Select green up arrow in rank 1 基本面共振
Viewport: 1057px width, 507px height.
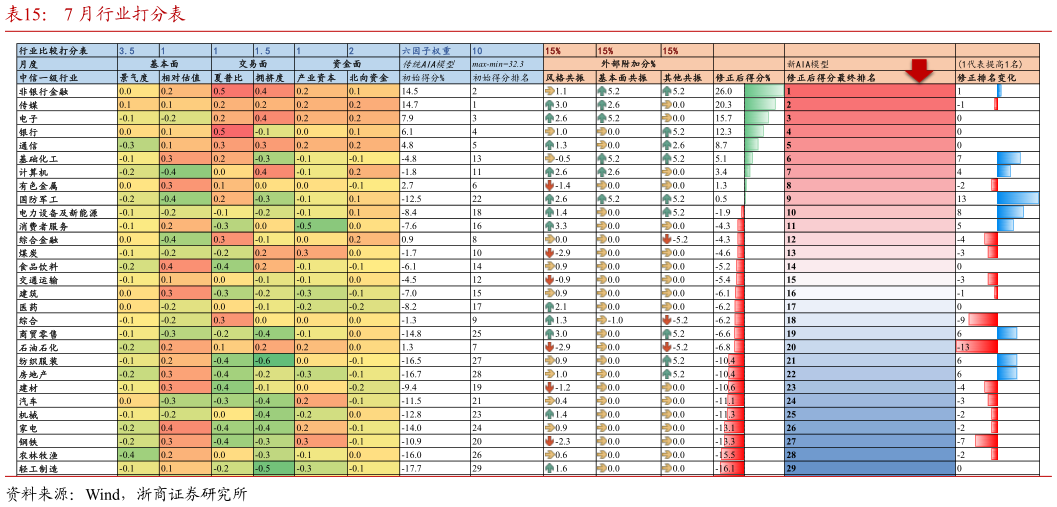click(602, 91)
